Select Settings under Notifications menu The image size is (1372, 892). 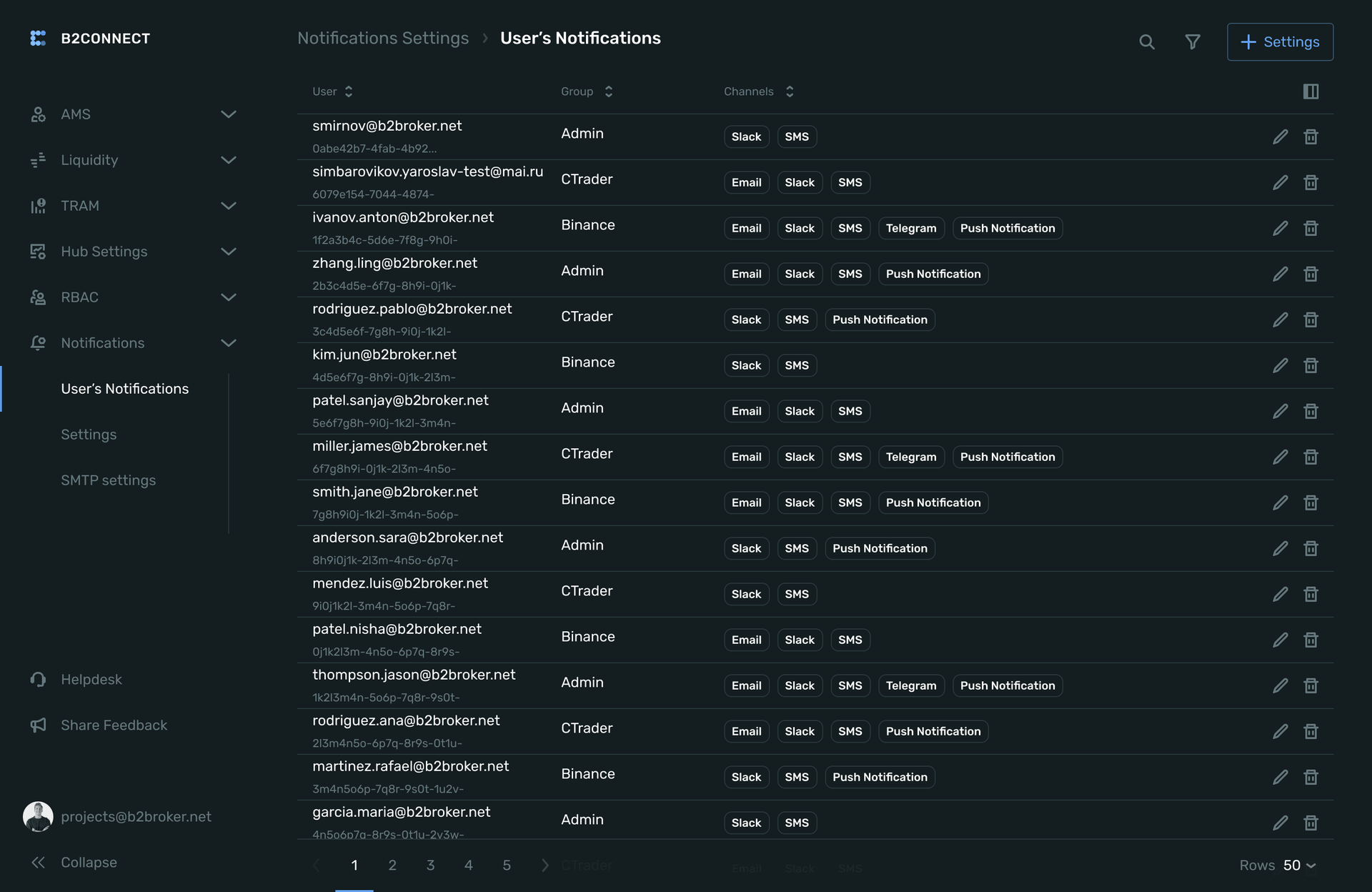[x=89, y=435]
